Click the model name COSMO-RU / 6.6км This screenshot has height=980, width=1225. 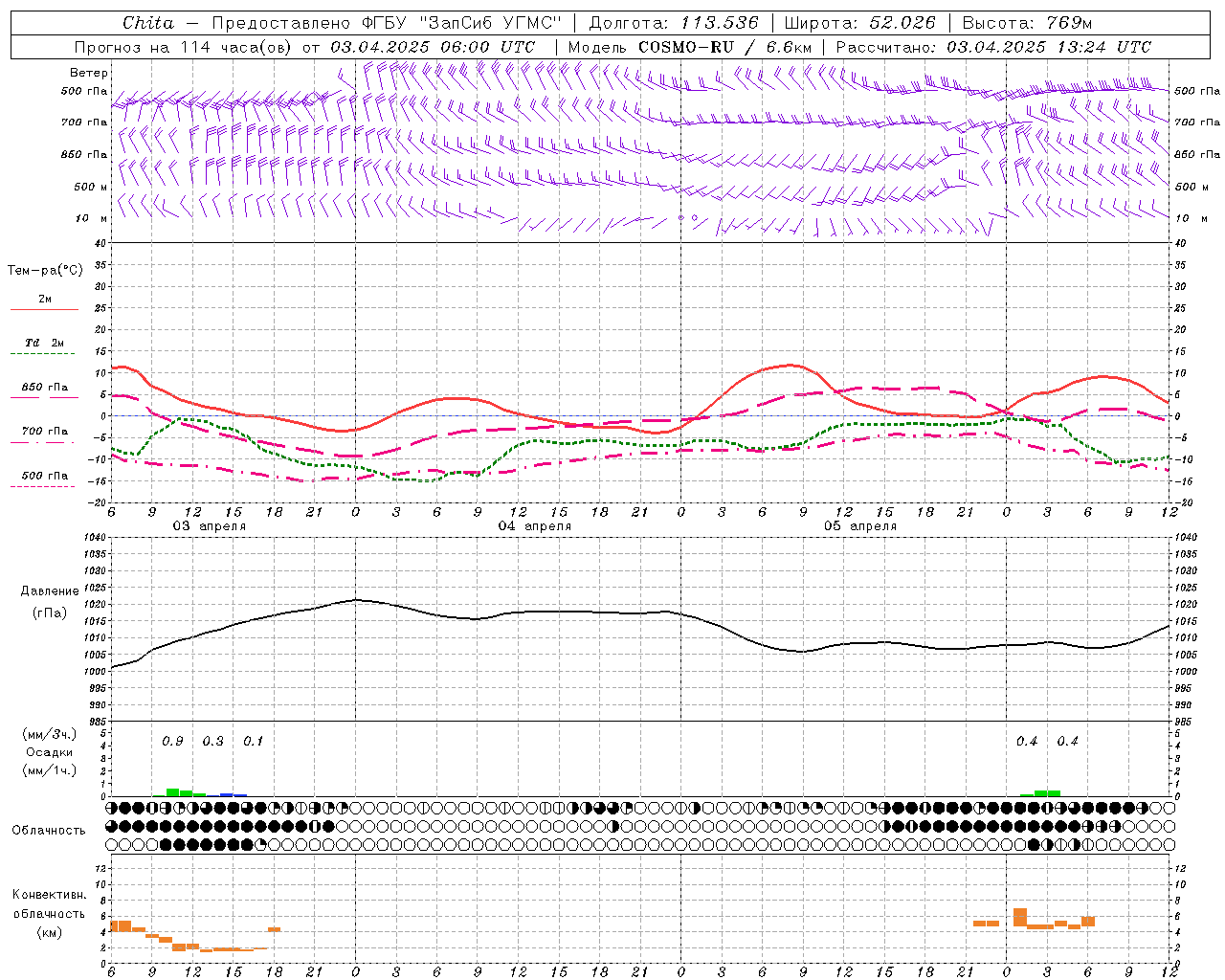724,47
